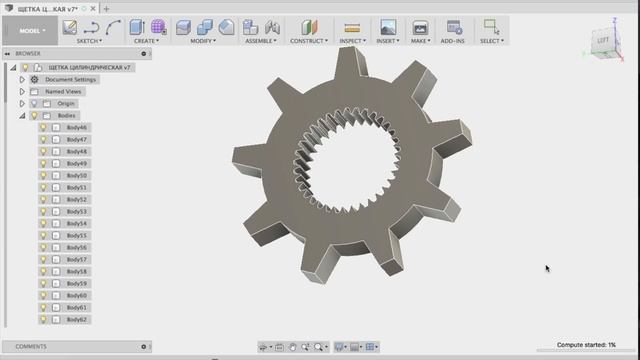Open Display Settings monitor icon
Viewport: 640px width, 360px height.
pos(339,347)
